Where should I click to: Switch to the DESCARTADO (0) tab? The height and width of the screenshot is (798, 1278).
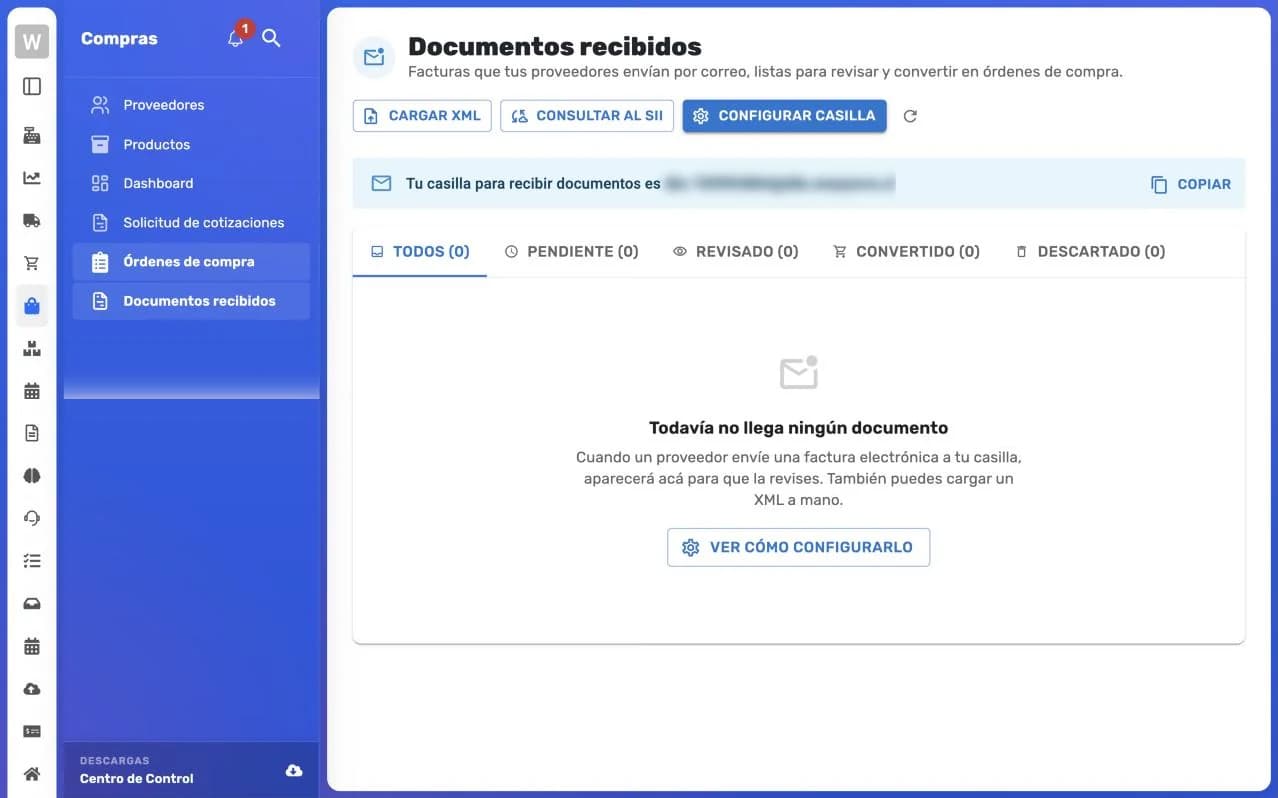point(1090,252)
